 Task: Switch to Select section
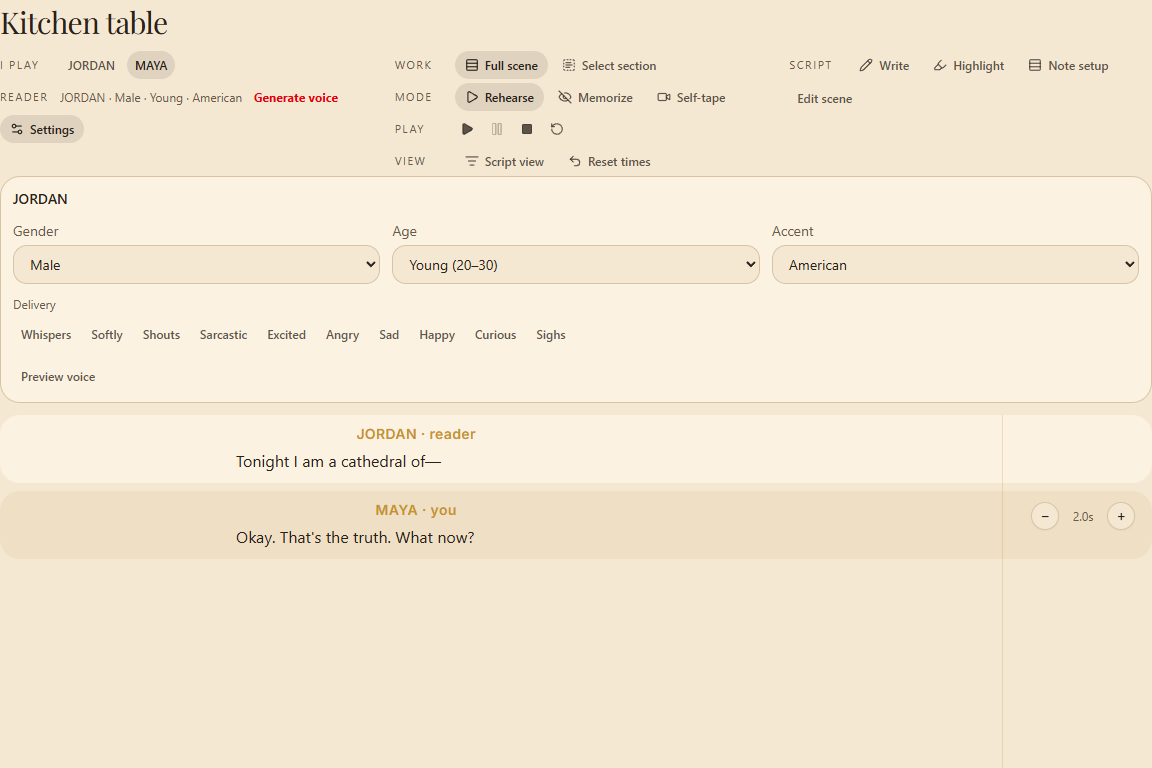(x=609, y=65)
